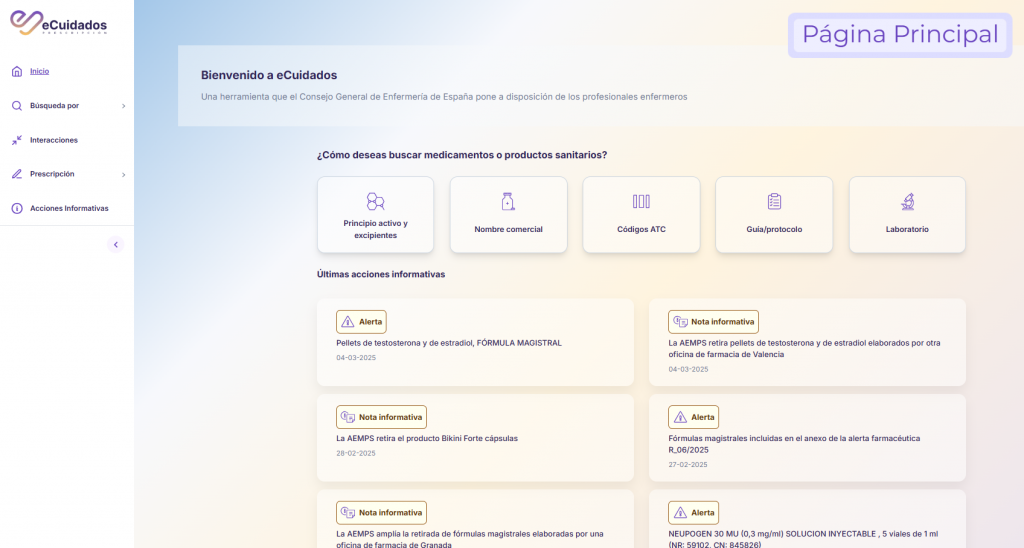Expand the Prescripción chevron
Image resolution: width=1024 pixels, height=548 pixels.
coord(123,174)
